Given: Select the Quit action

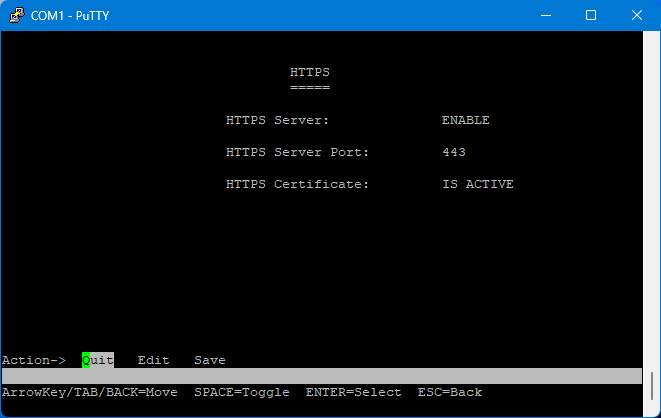Looking at the screenshot, I should (x=98, y=360).
